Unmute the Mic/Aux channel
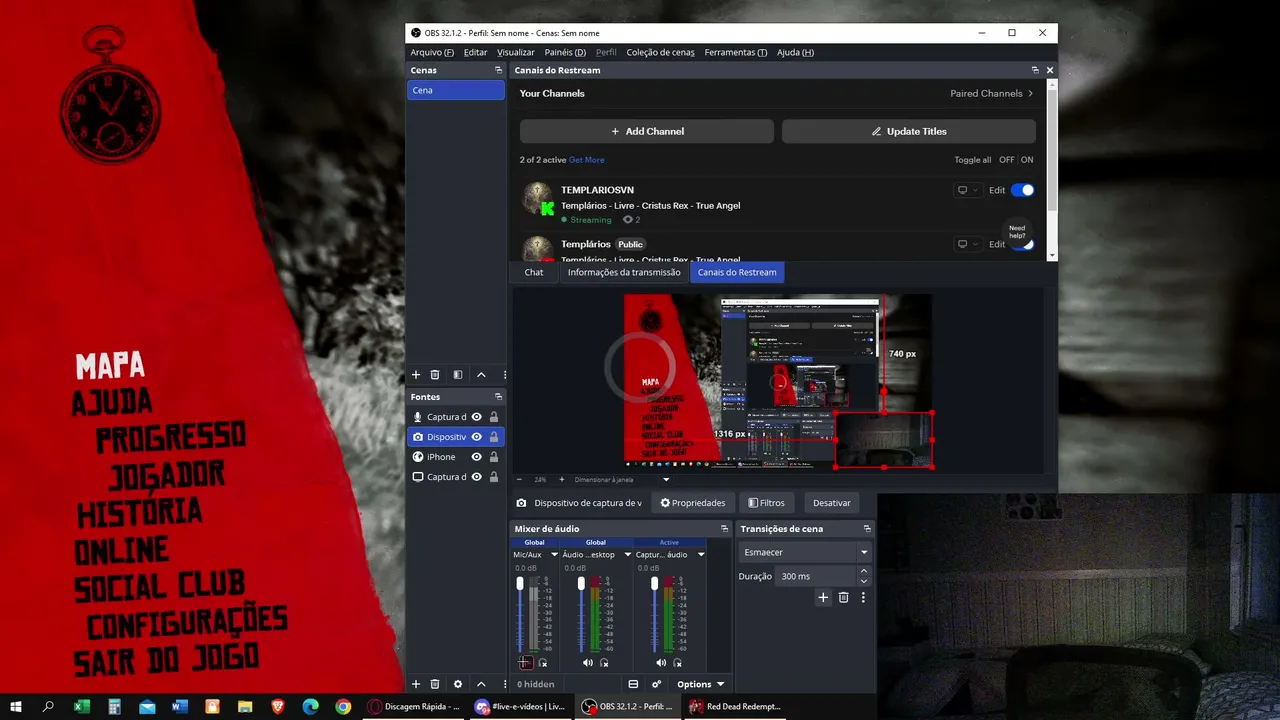The image size is (1280, 720). pos(526,663)
